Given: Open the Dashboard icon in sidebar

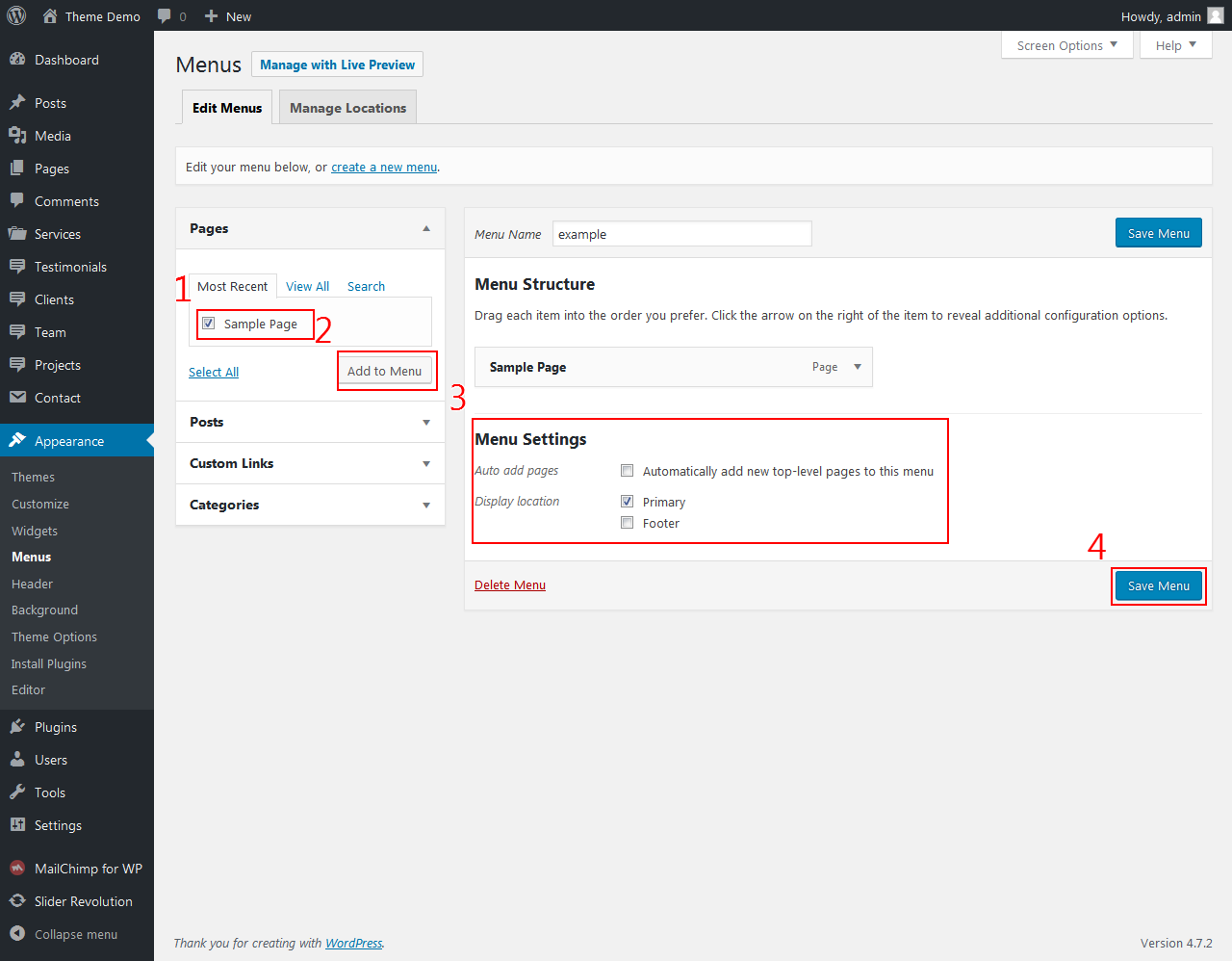Looking at the screenshot, I should pos(17,60).
